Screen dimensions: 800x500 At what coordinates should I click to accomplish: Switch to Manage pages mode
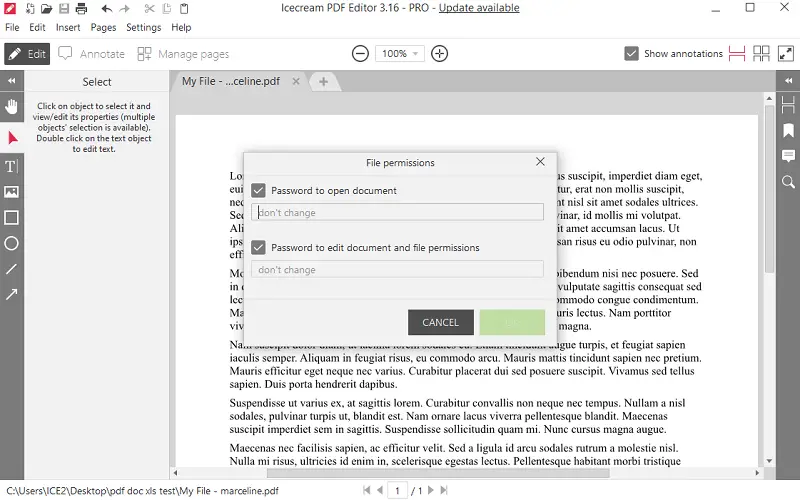[183, 54]
